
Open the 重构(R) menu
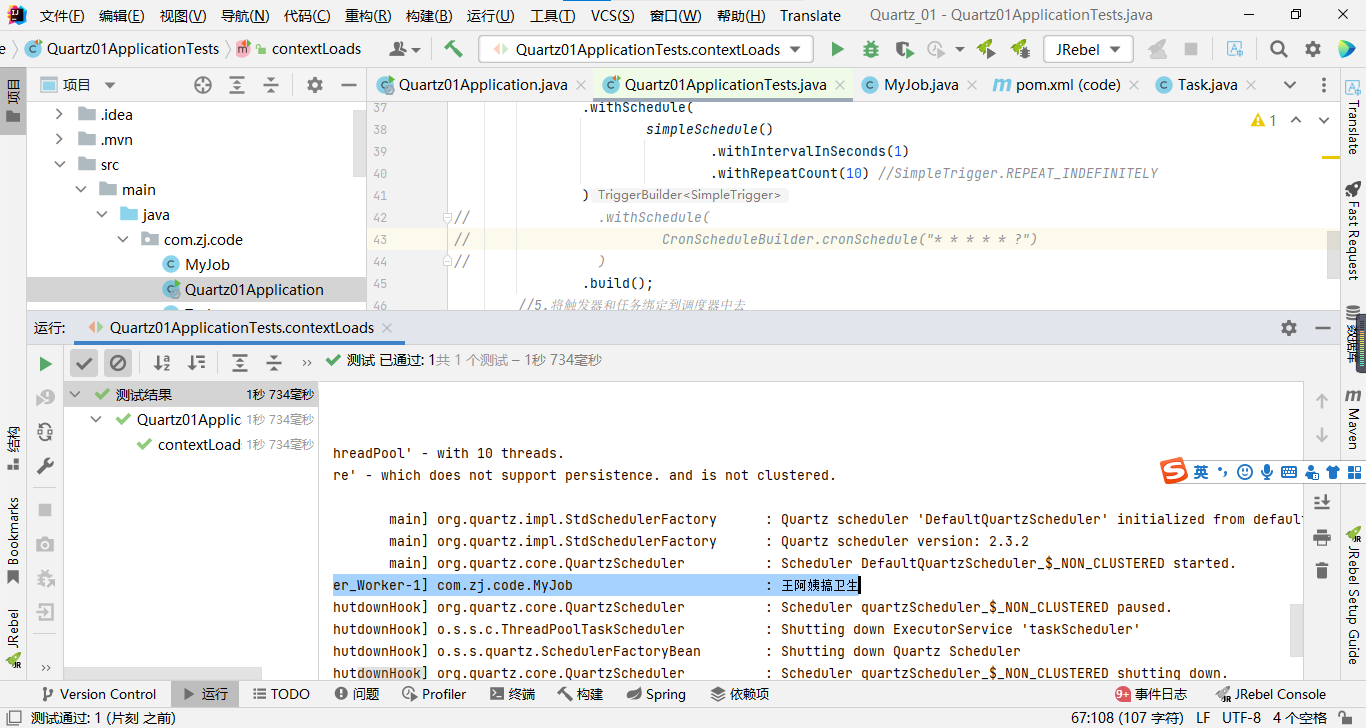point(368,15)
